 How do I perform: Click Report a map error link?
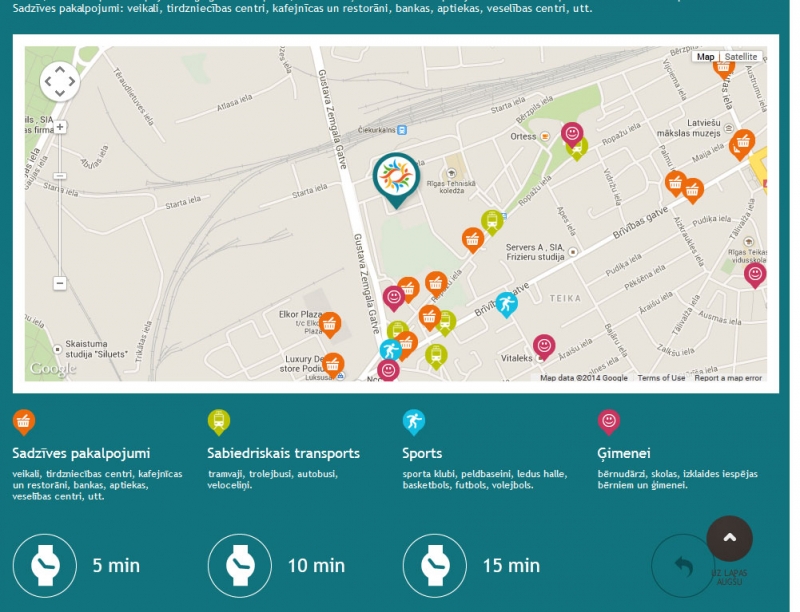(x=728, y=378)
